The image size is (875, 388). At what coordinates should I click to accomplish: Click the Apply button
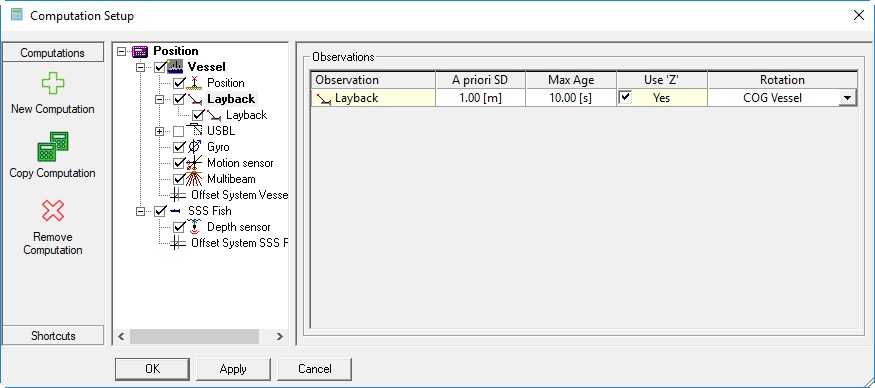tap(233, 369)
